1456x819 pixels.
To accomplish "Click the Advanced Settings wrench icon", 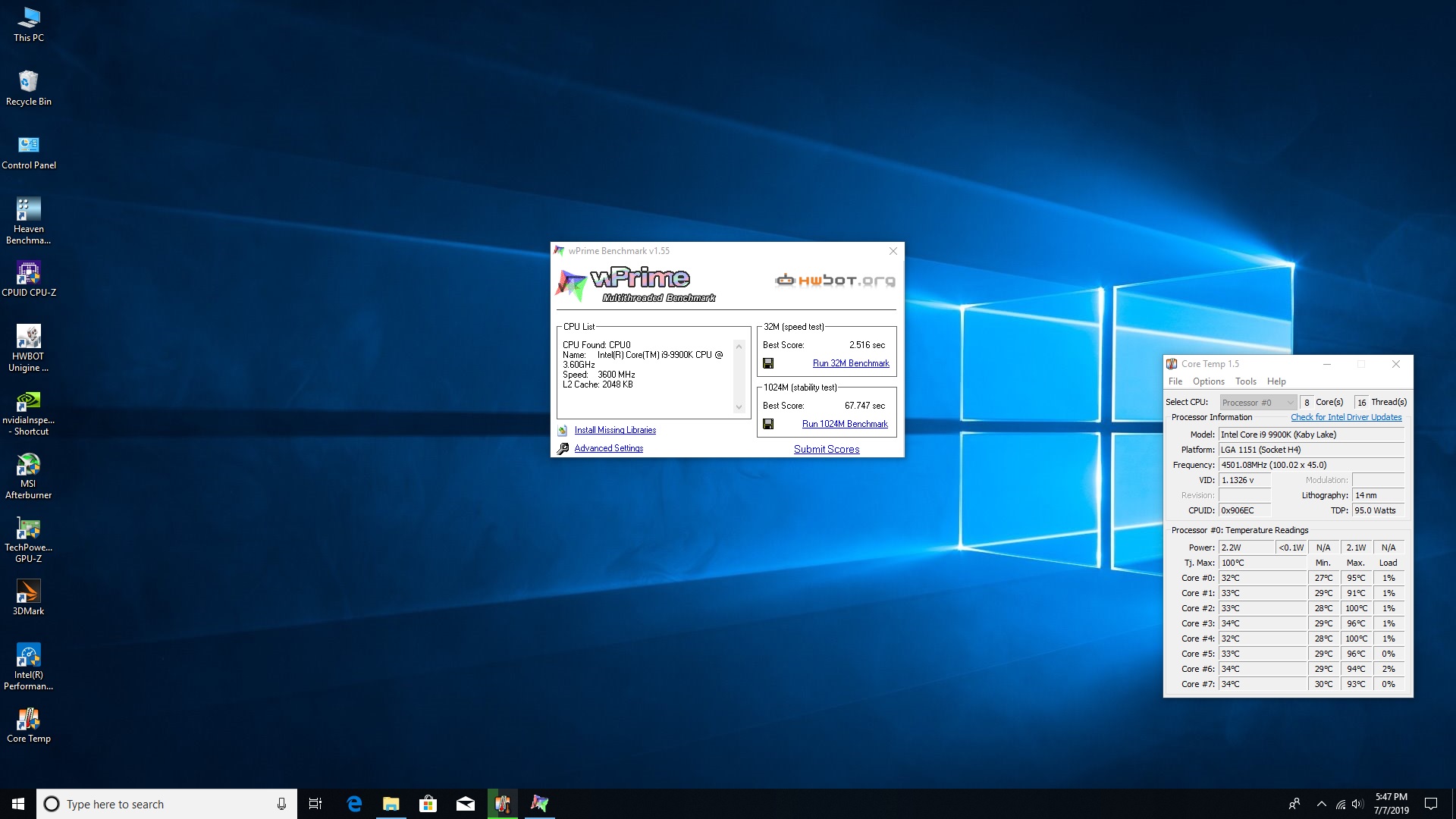I will pyautogui.click(x=563, y=448).
